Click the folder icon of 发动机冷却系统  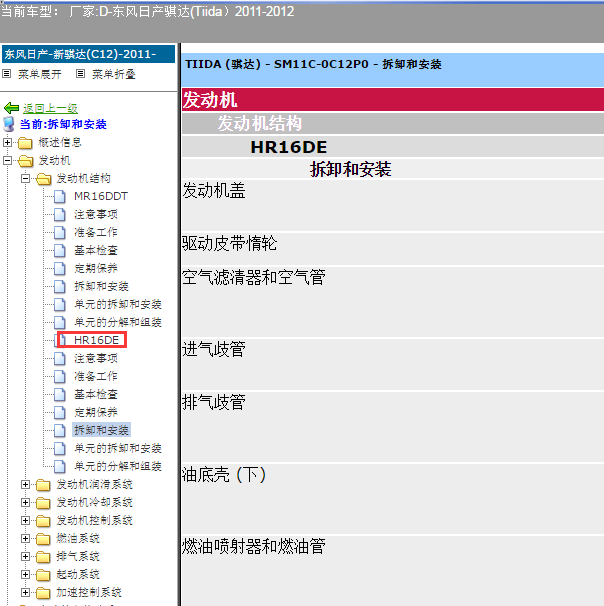click(x=43, y=503)
